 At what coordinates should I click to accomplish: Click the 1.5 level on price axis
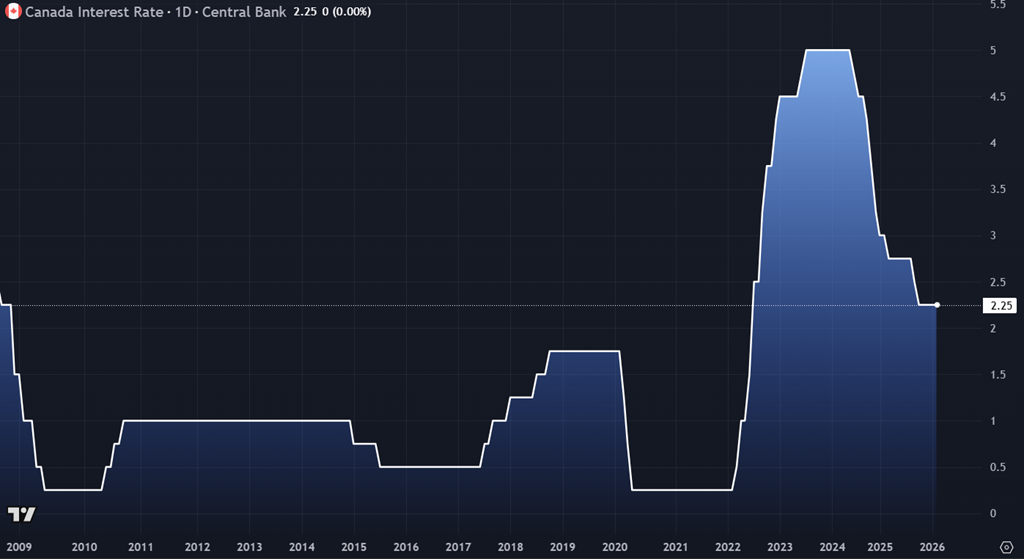997,374
